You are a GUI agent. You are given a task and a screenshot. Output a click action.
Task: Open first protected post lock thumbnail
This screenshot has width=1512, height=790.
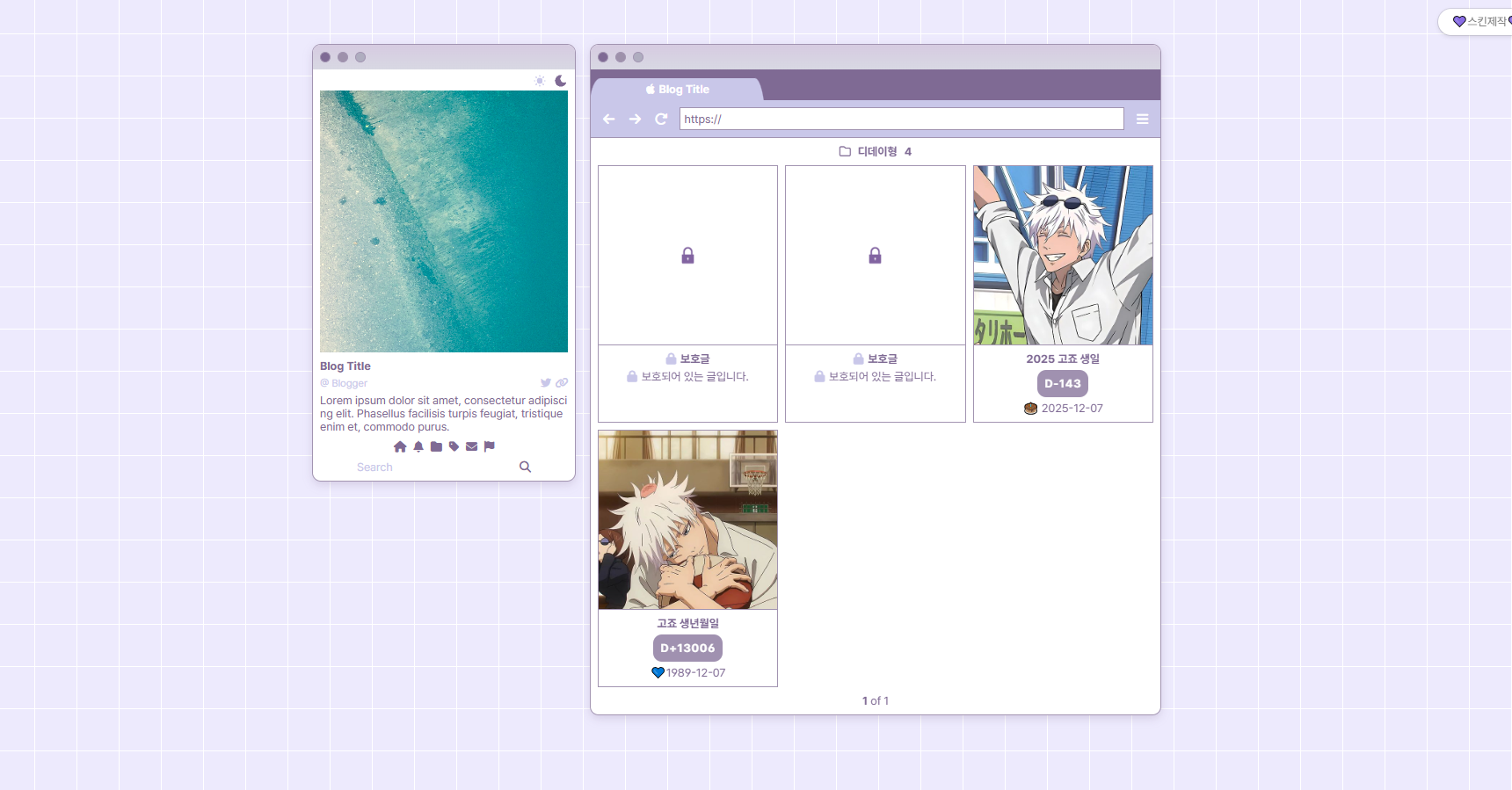688,256
